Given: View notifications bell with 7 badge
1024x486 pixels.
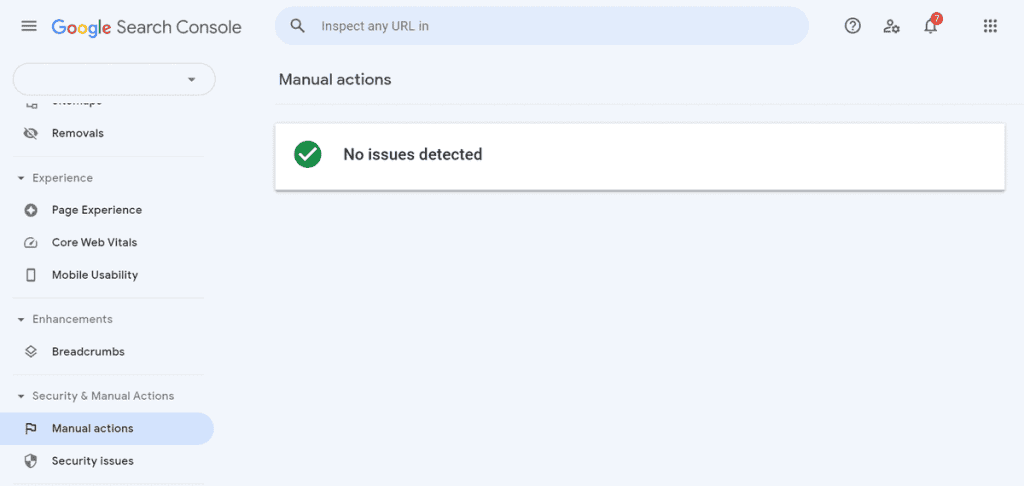Looking at the screenshot, I should (x=931, y=25).
